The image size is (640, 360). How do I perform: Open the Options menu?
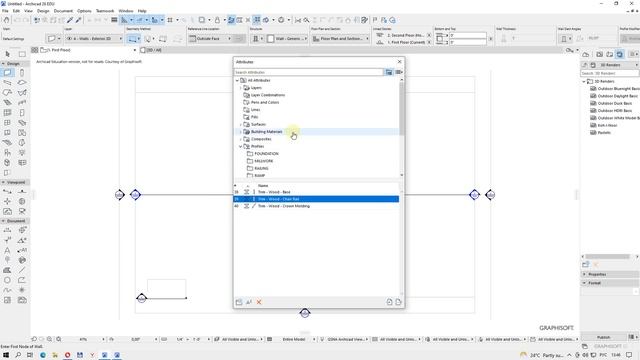(84, 11)
